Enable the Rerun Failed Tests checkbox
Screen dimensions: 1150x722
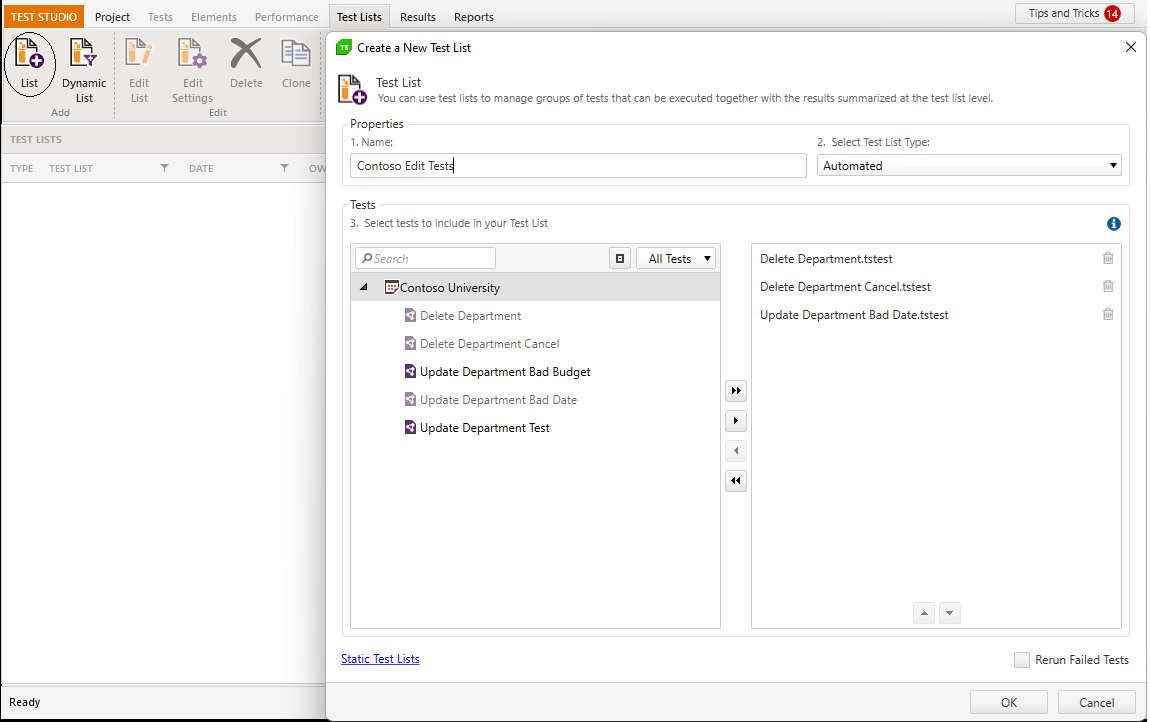1022,660
